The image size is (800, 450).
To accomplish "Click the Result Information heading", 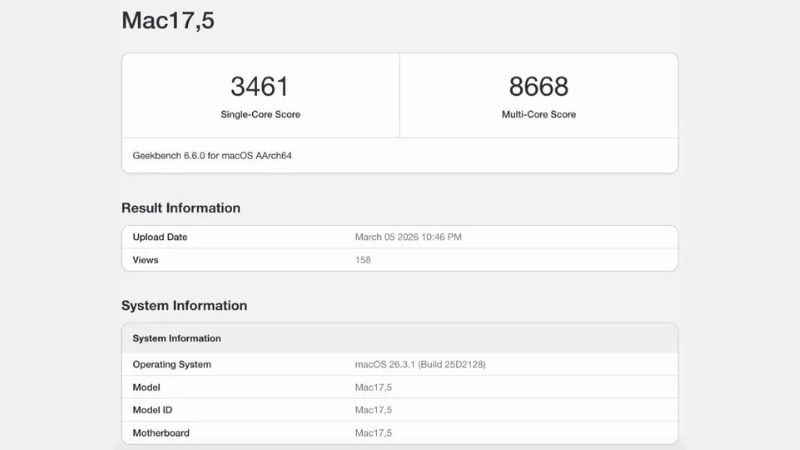I will (181, 208).
